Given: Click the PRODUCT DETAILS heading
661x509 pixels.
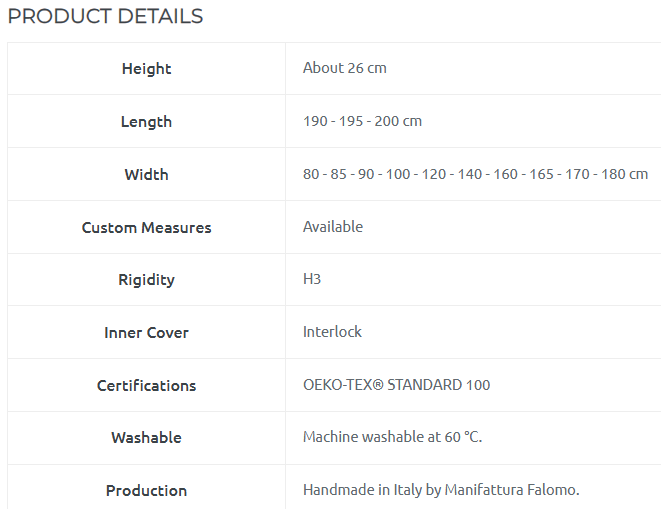Looking at the screenshot, I should (105, 16).
